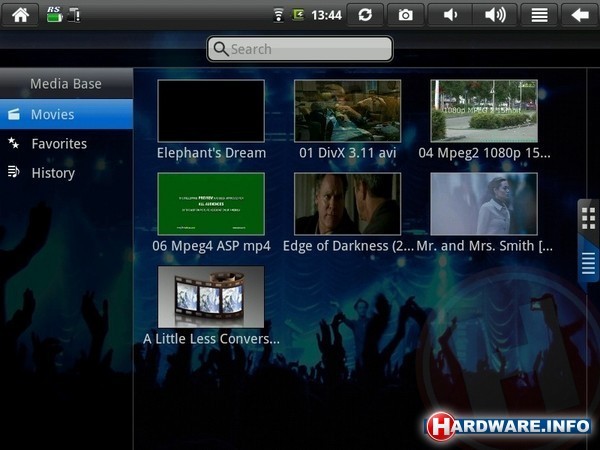Screen dimensions: 600x450
Task: Open 01 DivX 3.11 avi thumbnail
Action: coord(347,111)
